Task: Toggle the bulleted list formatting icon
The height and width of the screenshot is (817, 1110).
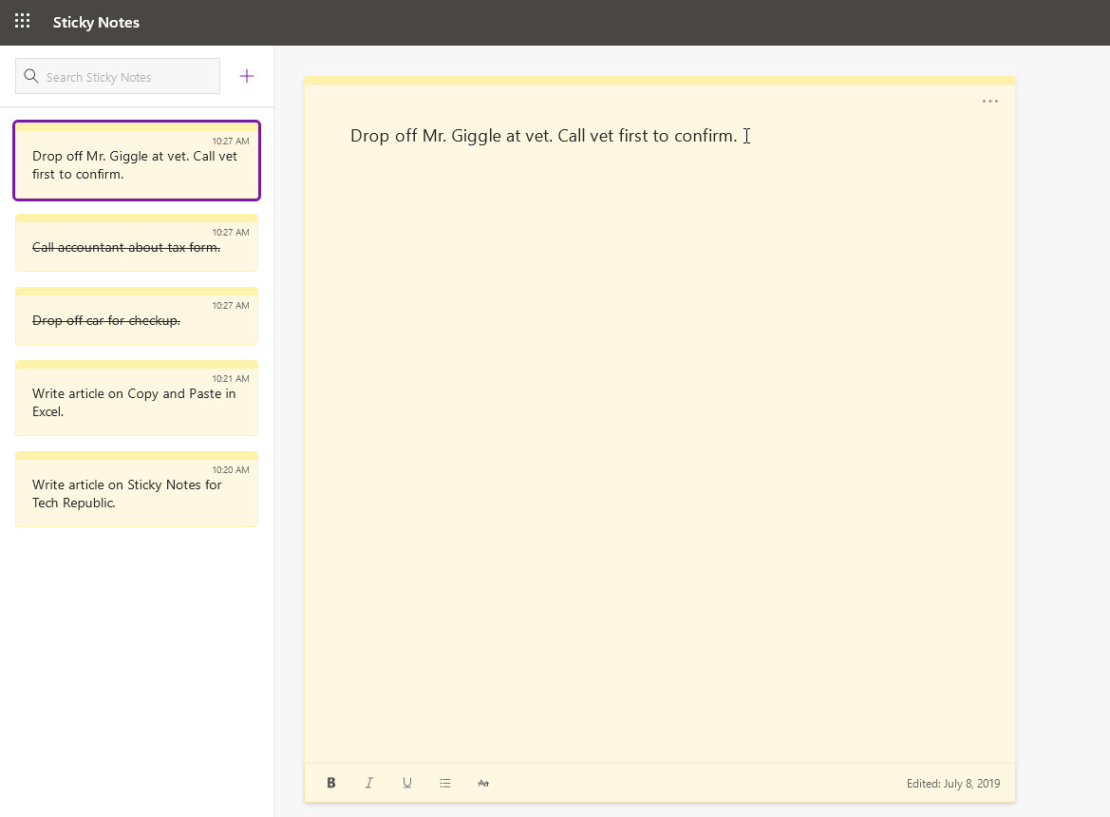Action: (x=445, y=783)
